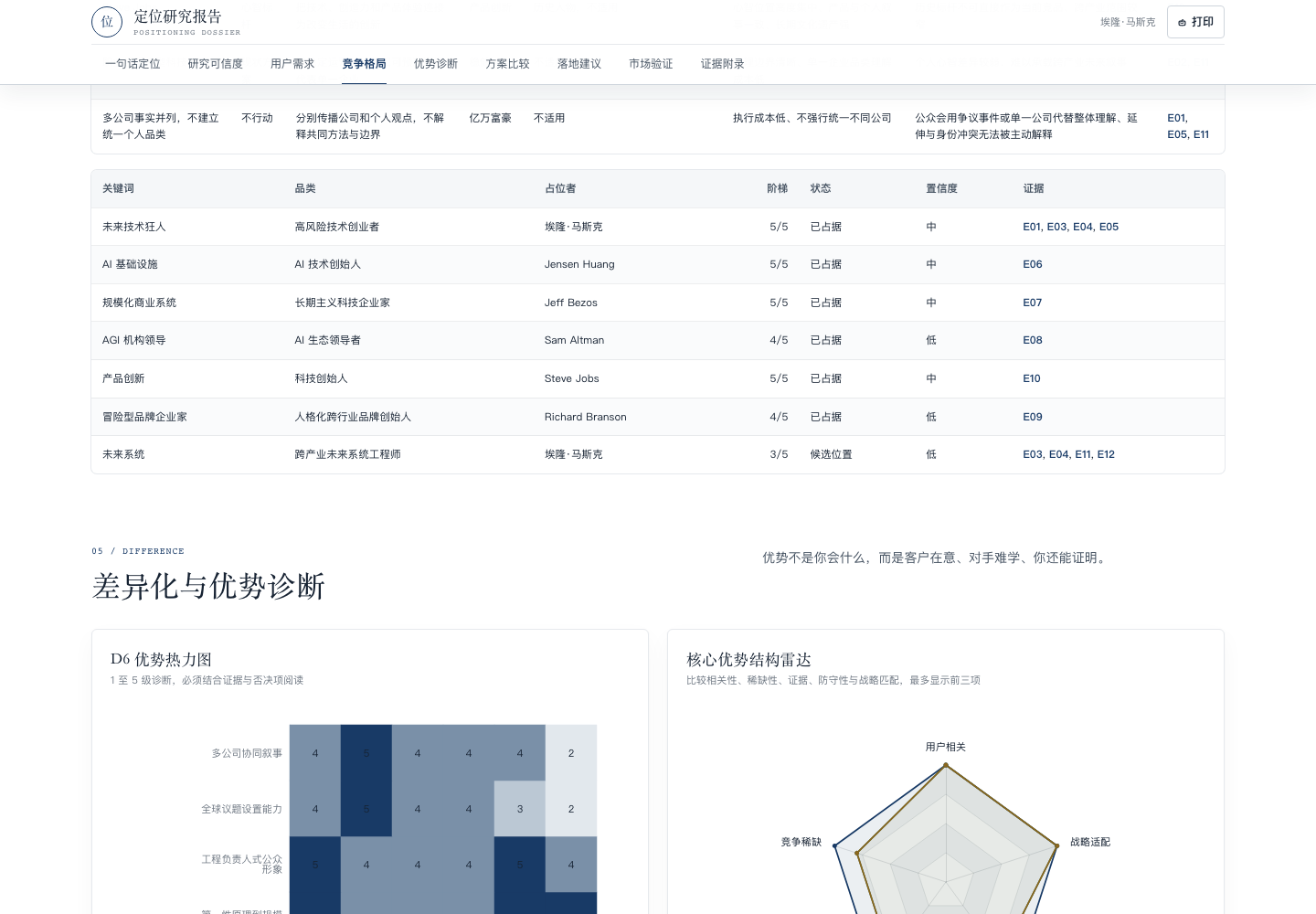Open the 研究可信度 tab
Screen dimensions: 1316x914
pyautogui.click(x=216, y=64)
